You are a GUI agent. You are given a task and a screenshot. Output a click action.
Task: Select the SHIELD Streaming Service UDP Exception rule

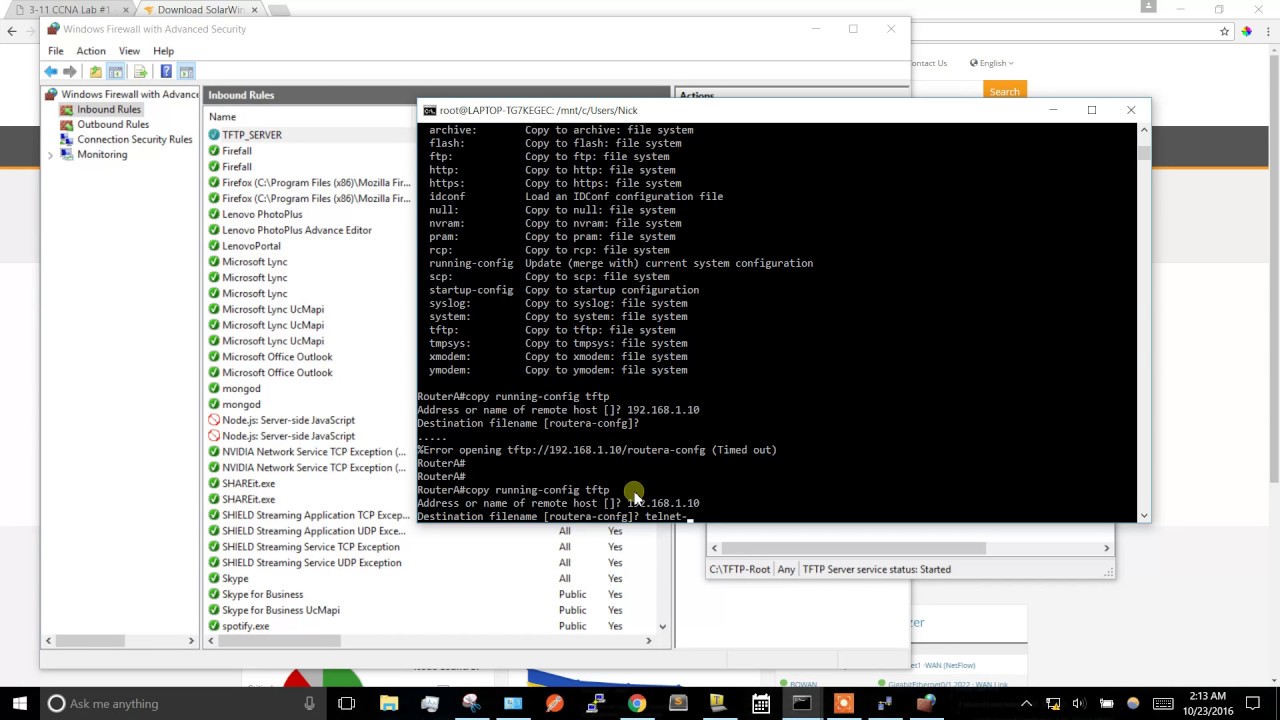click(x=312, y=563)
